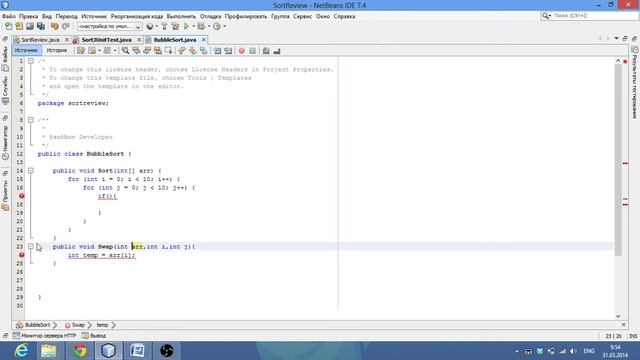Open dropdown arrow next to Profile icon
640x360 pixels.
(224, 27)
